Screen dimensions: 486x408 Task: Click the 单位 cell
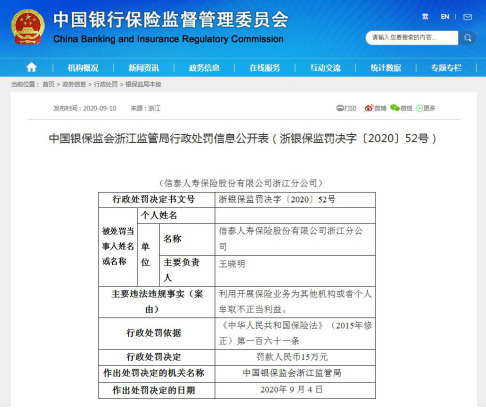click(x=148, y=255)
